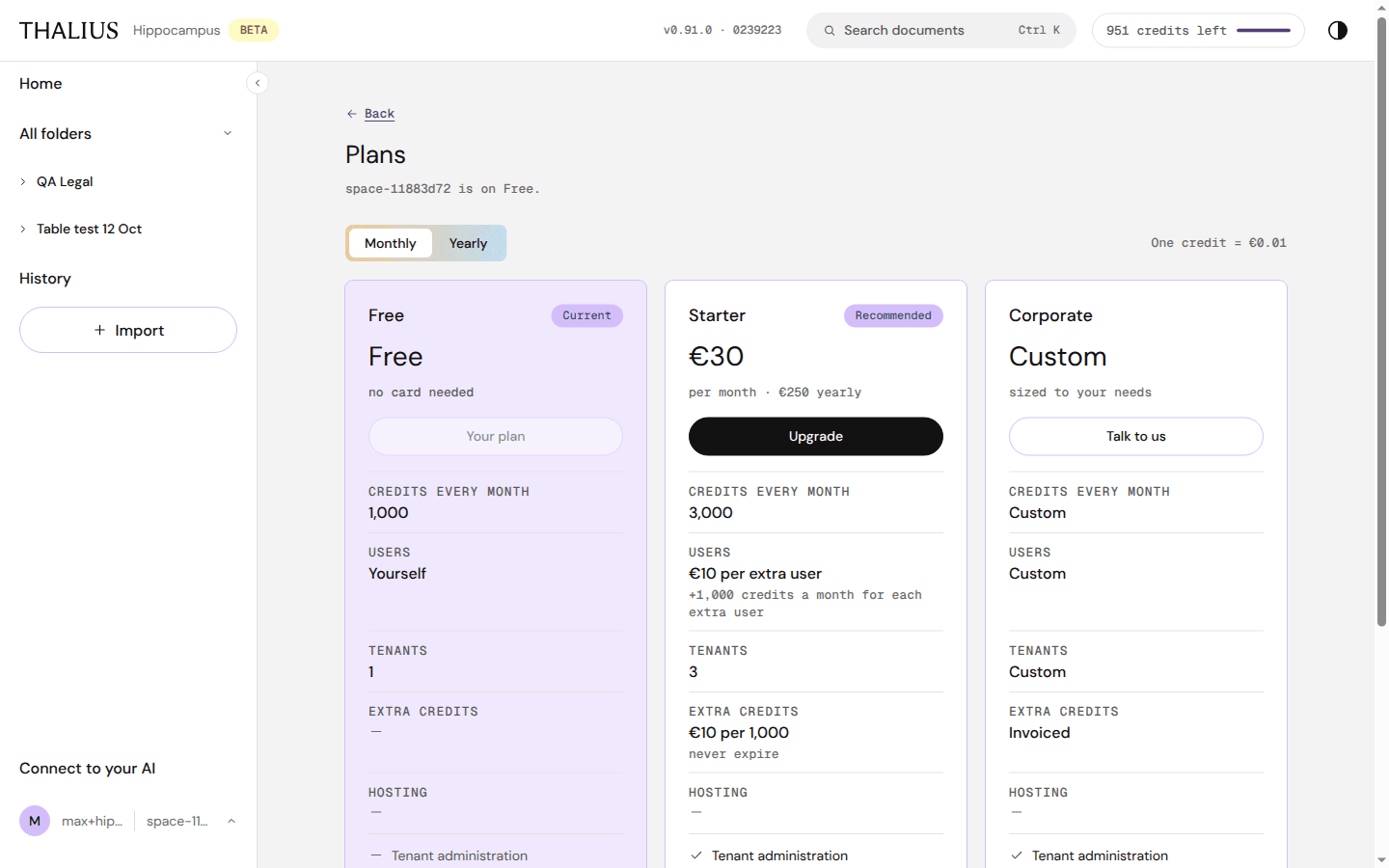Expand the QA Legal folder
The width and height of the screenshot is (1389, 868).
coord(23,181)
